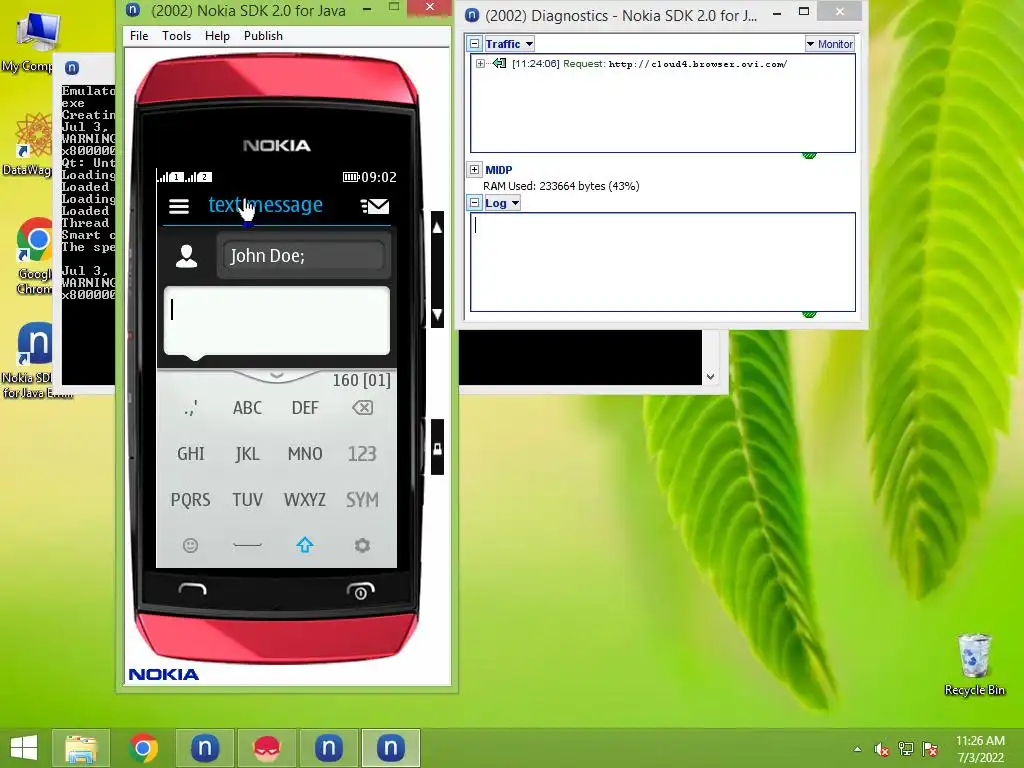
Task: Show hidden tray icons arrow
Action: tap(857, 749)
